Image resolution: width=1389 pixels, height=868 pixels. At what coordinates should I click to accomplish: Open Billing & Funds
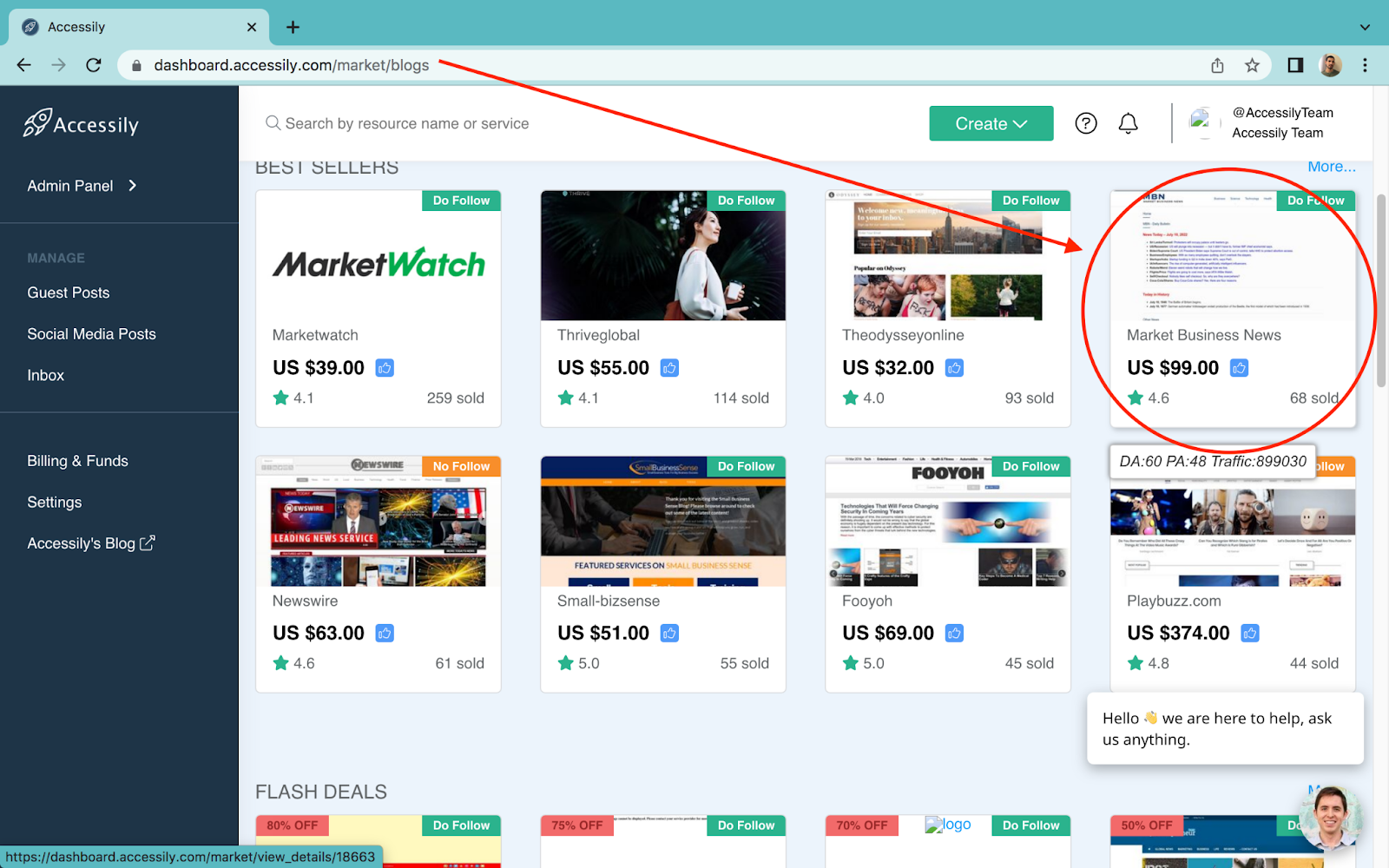(77, 461)
